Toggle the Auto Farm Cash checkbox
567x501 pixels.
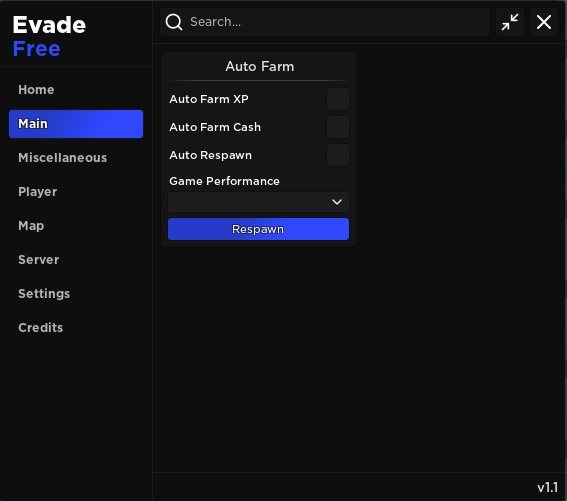338,127
